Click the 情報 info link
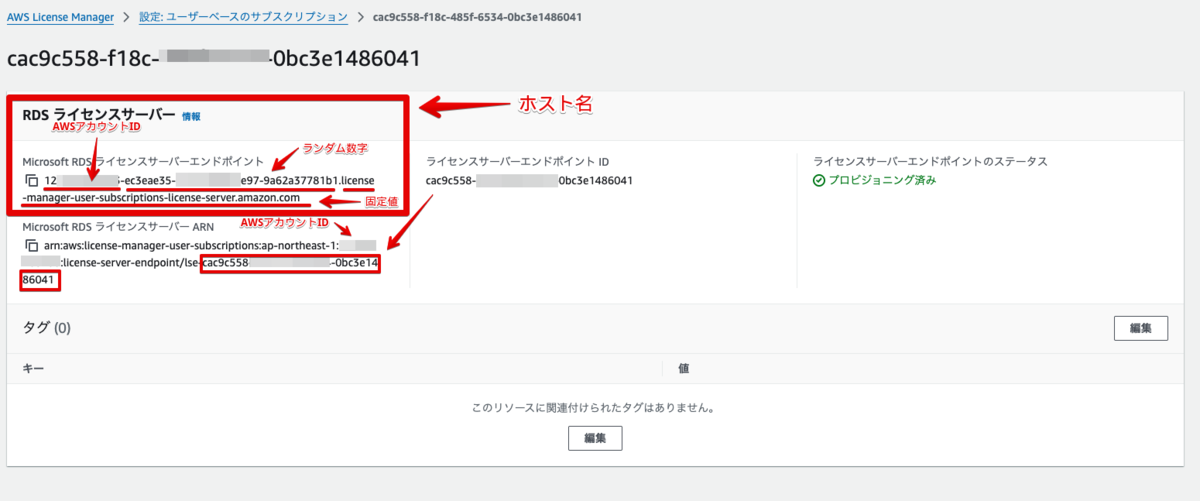The image size is (1200, 501). 192,116
